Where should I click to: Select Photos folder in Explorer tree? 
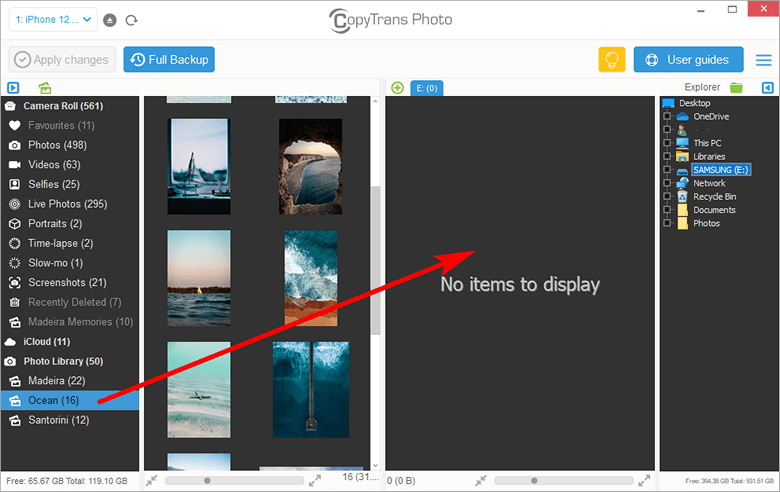706,223
